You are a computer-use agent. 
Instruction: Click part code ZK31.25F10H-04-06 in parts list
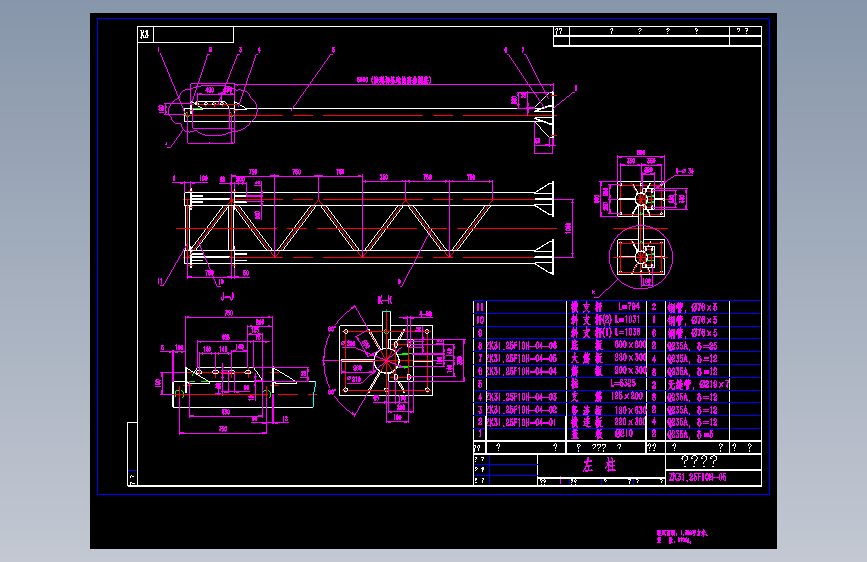pyautogui.click(x=522, y=346)
